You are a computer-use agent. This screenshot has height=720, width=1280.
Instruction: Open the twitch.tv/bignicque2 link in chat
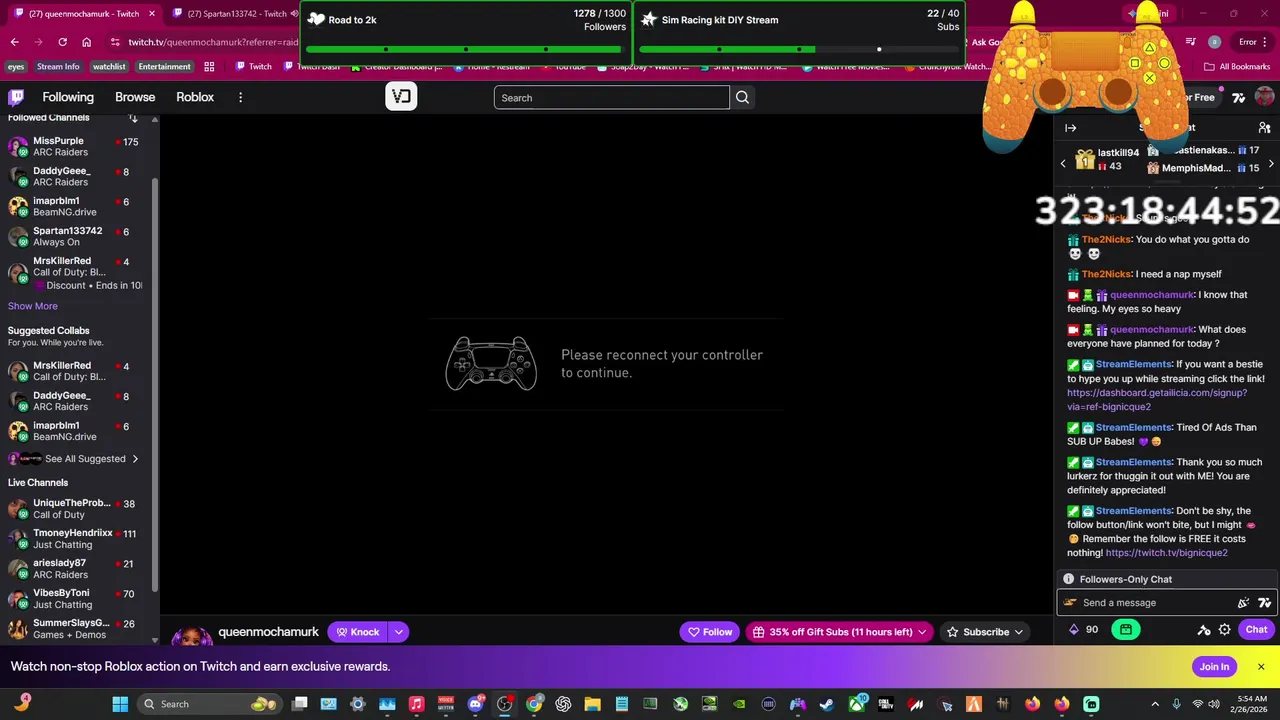(1166, 553)
